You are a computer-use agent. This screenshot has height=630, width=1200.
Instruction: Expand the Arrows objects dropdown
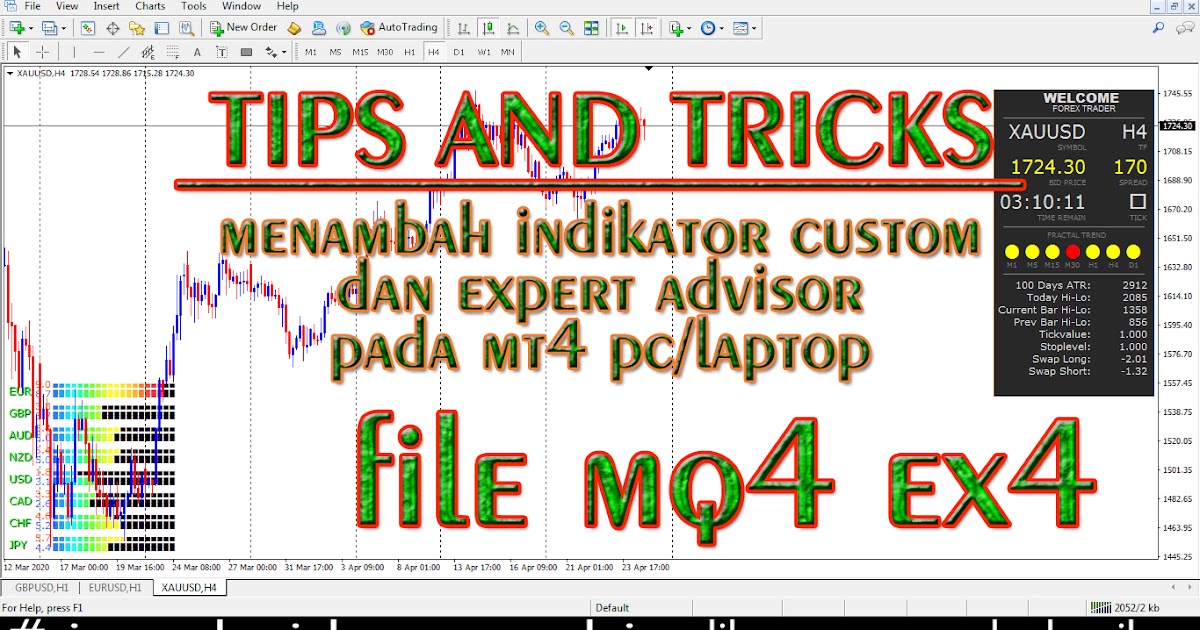(x=284, y=52)
